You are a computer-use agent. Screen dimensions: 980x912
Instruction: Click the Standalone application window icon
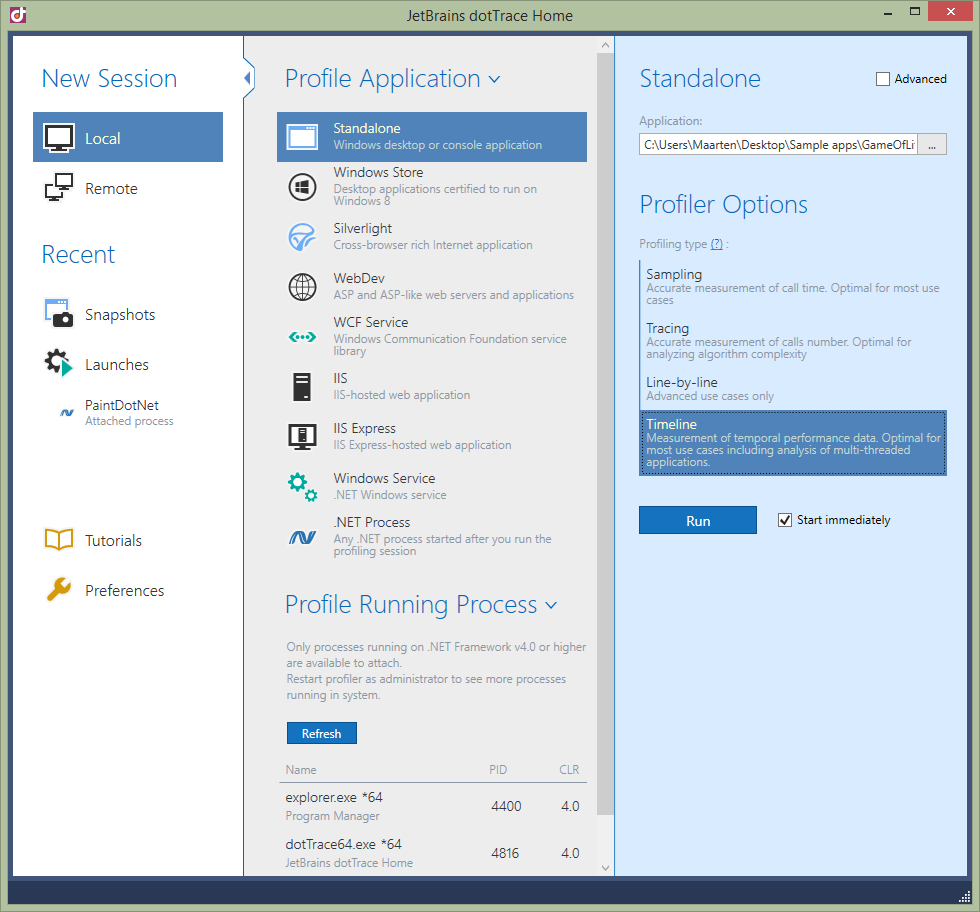click(302, 137)
